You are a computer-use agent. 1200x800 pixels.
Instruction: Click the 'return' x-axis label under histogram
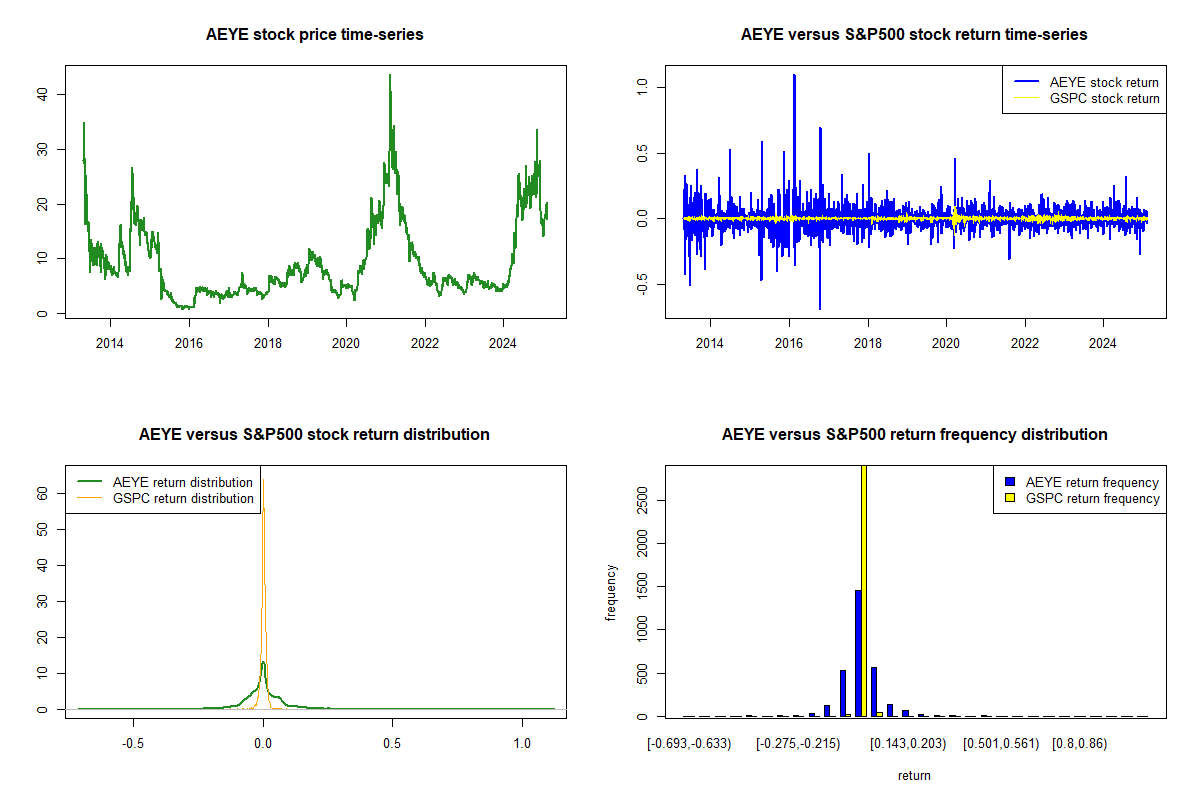tap(914, 775)
